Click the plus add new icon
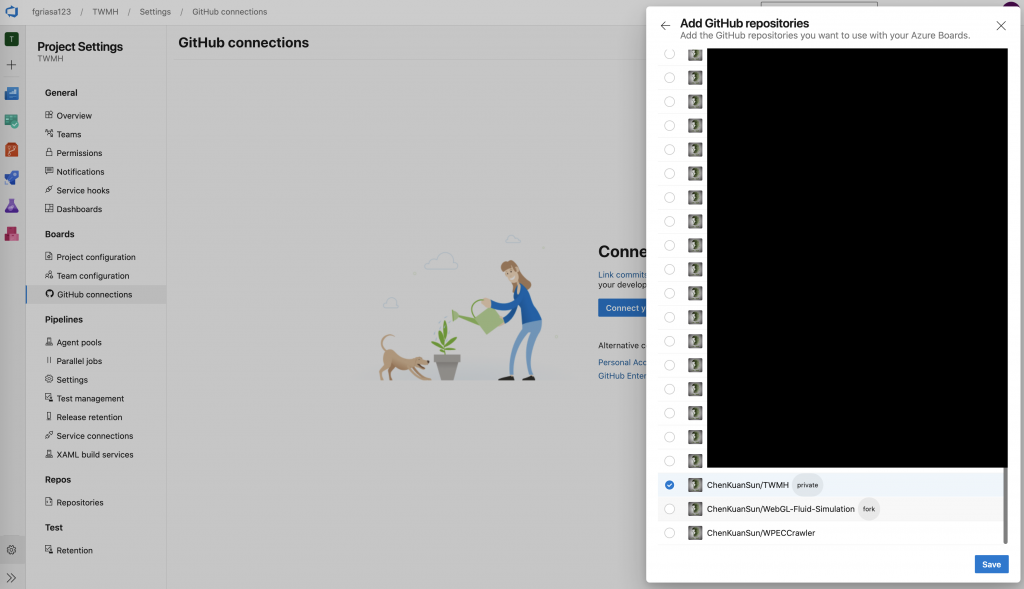 12,65
